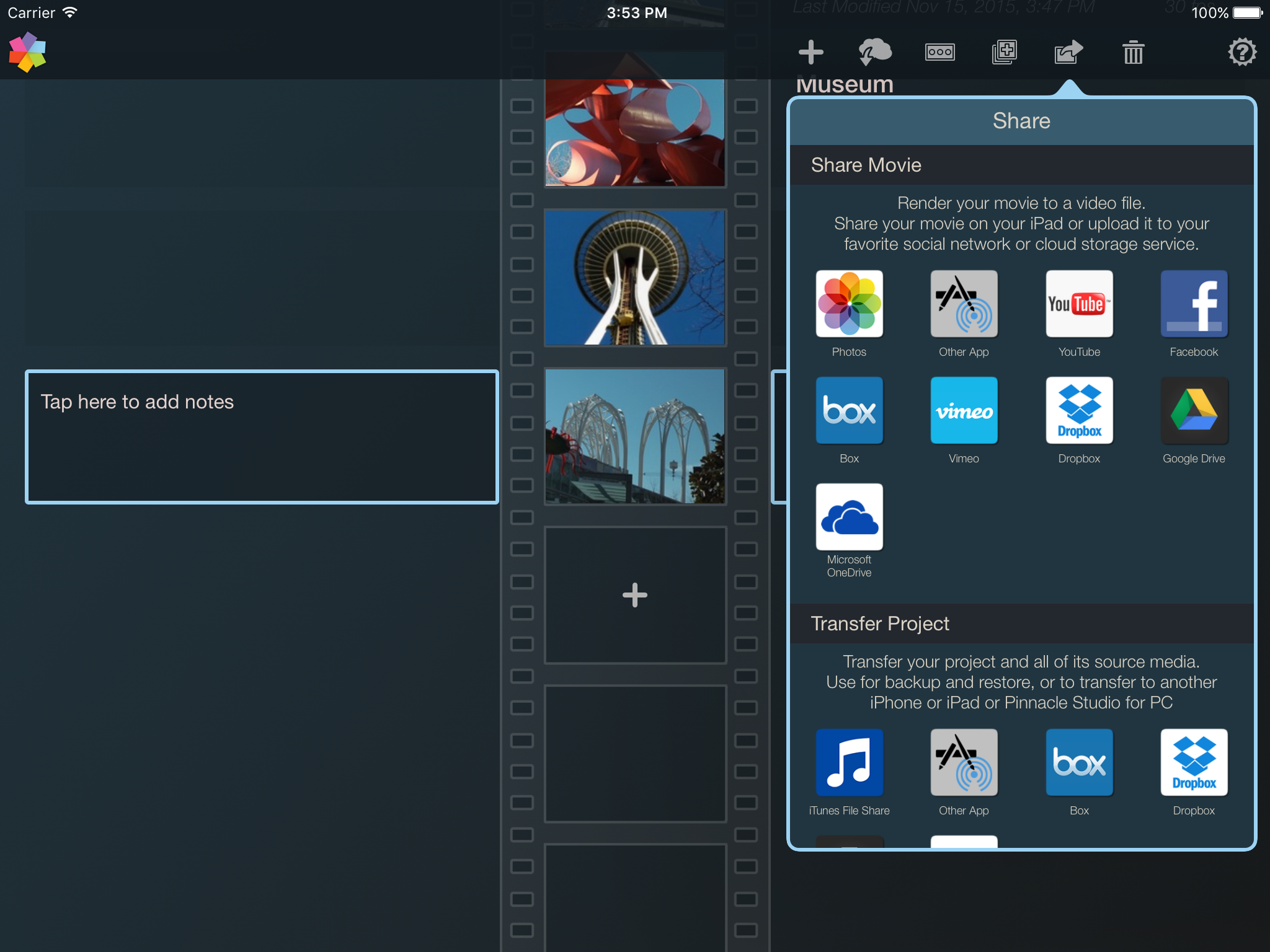Upload movie to Vimeo
Viewport: 1270px width, 952px height.
pos(964,410)
